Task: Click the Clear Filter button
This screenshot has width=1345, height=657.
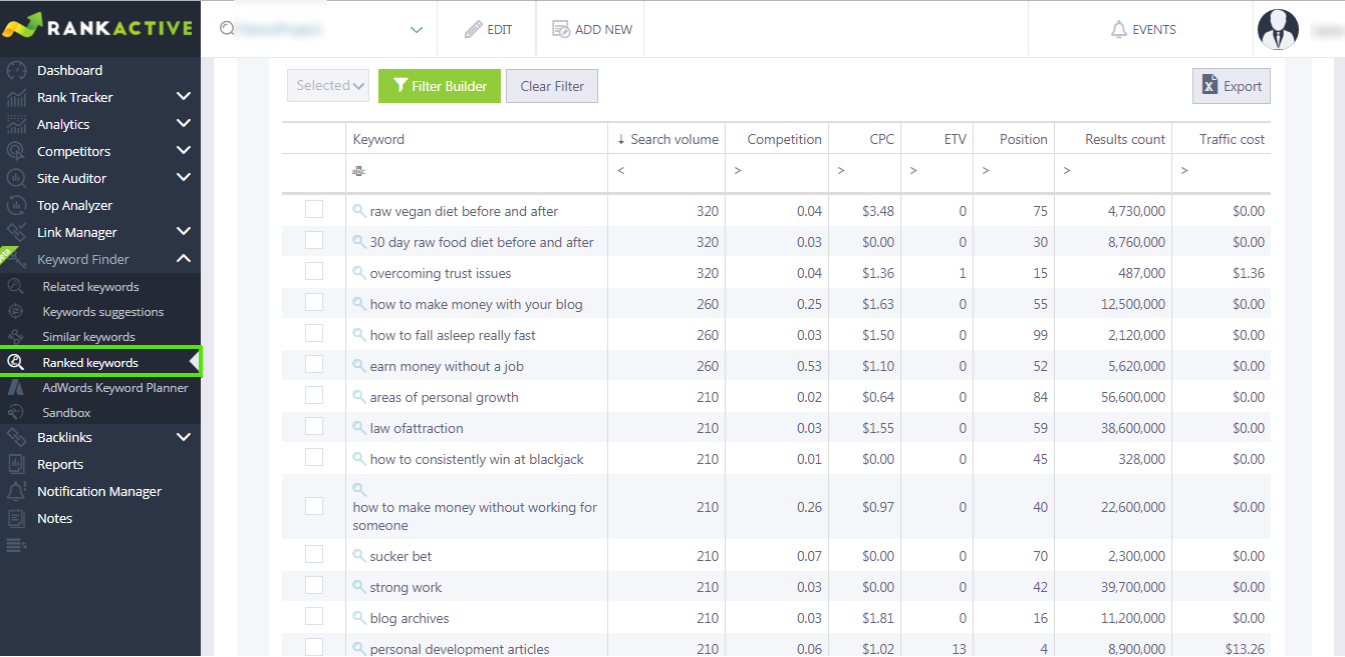Action: 552,86
